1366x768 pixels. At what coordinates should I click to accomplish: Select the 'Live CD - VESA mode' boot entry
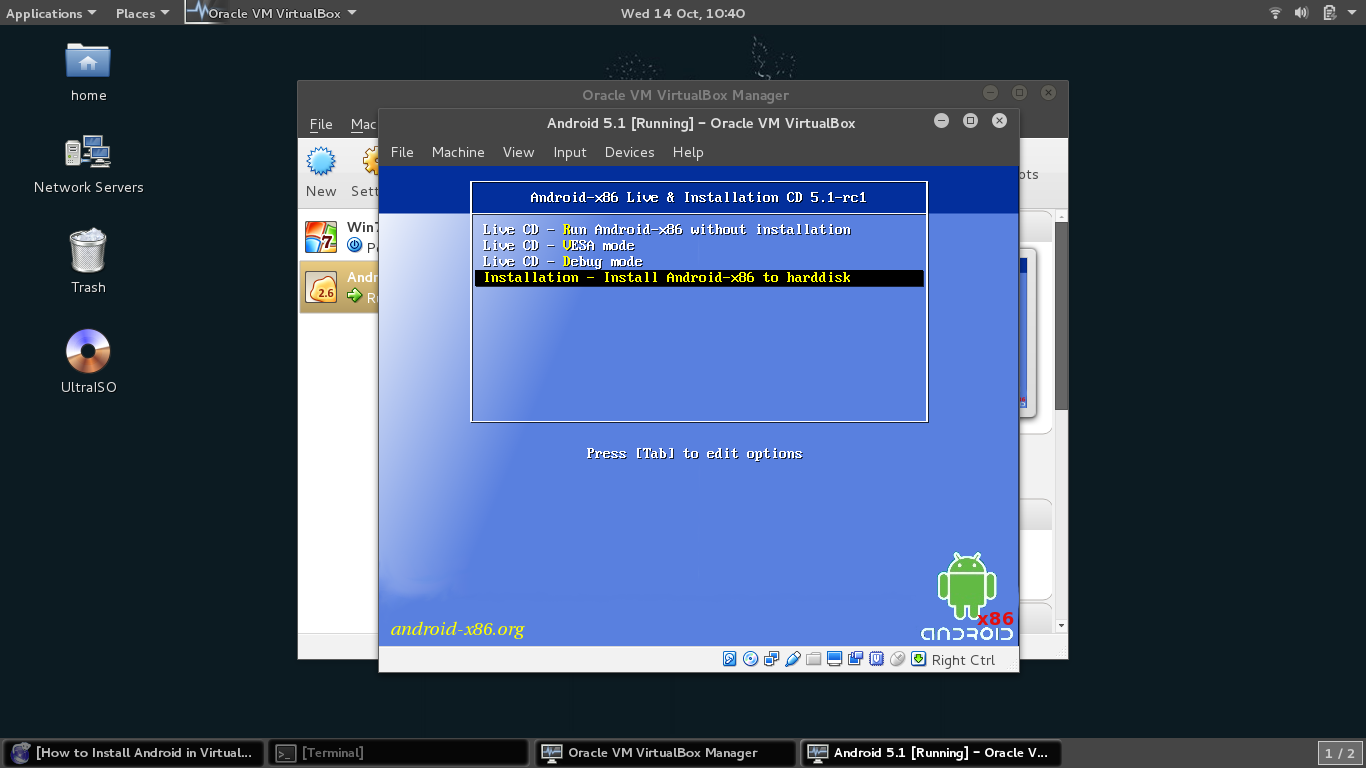click(x=559, y=245)
